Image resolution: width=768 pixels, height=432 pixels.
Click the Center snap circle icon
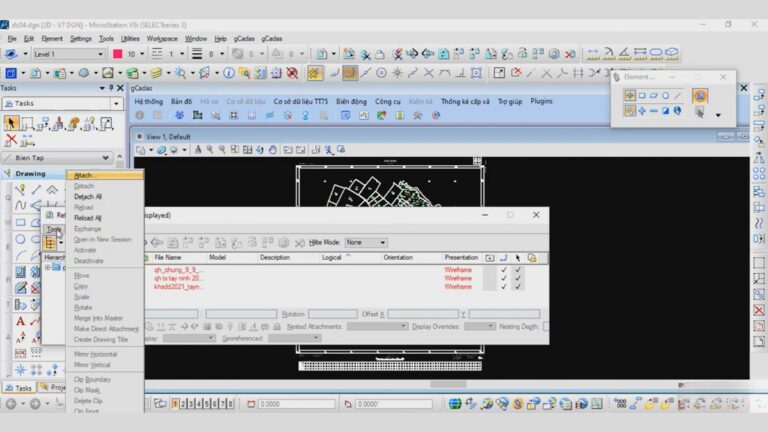point(381,73)
